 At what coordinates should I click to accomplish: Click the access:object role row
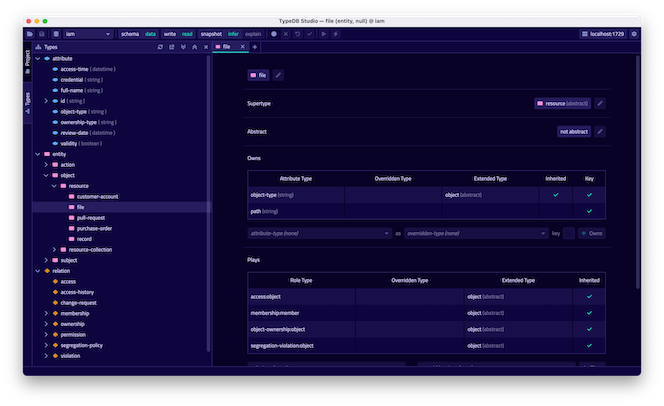click(x=426, y=297)
